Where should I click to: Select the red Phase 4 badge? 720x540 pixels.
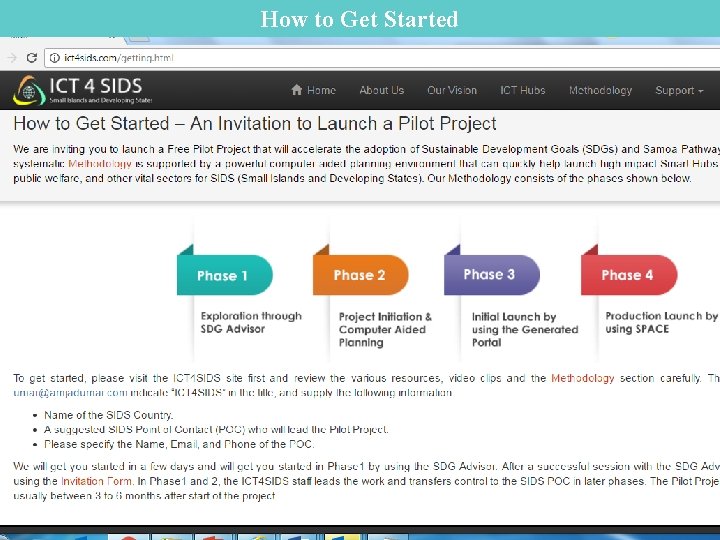(x=629, y=275)
